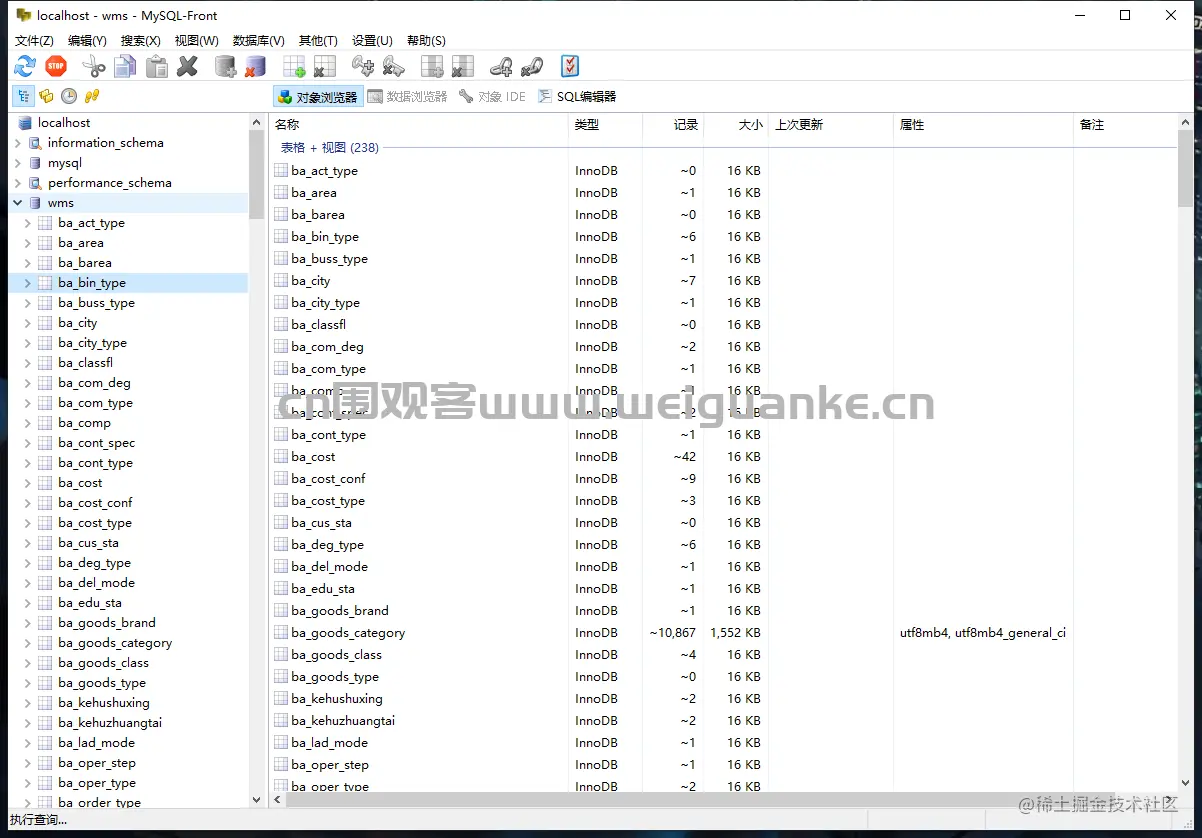Switch to 对象 IDE tab
This screenshot has width=1202, height=838.
492,97
